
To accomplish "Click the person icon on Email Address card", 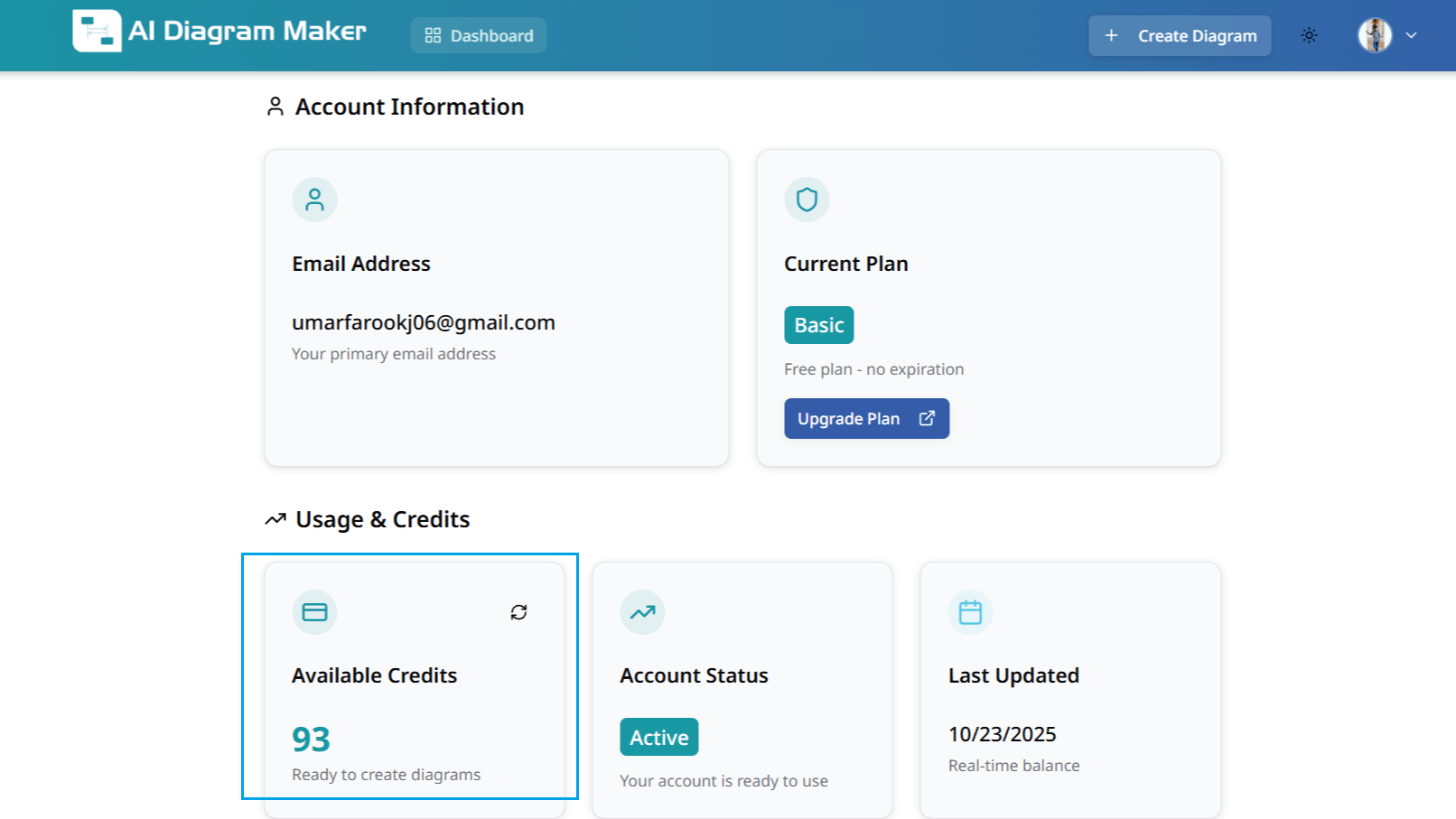I will click(314, 200).
